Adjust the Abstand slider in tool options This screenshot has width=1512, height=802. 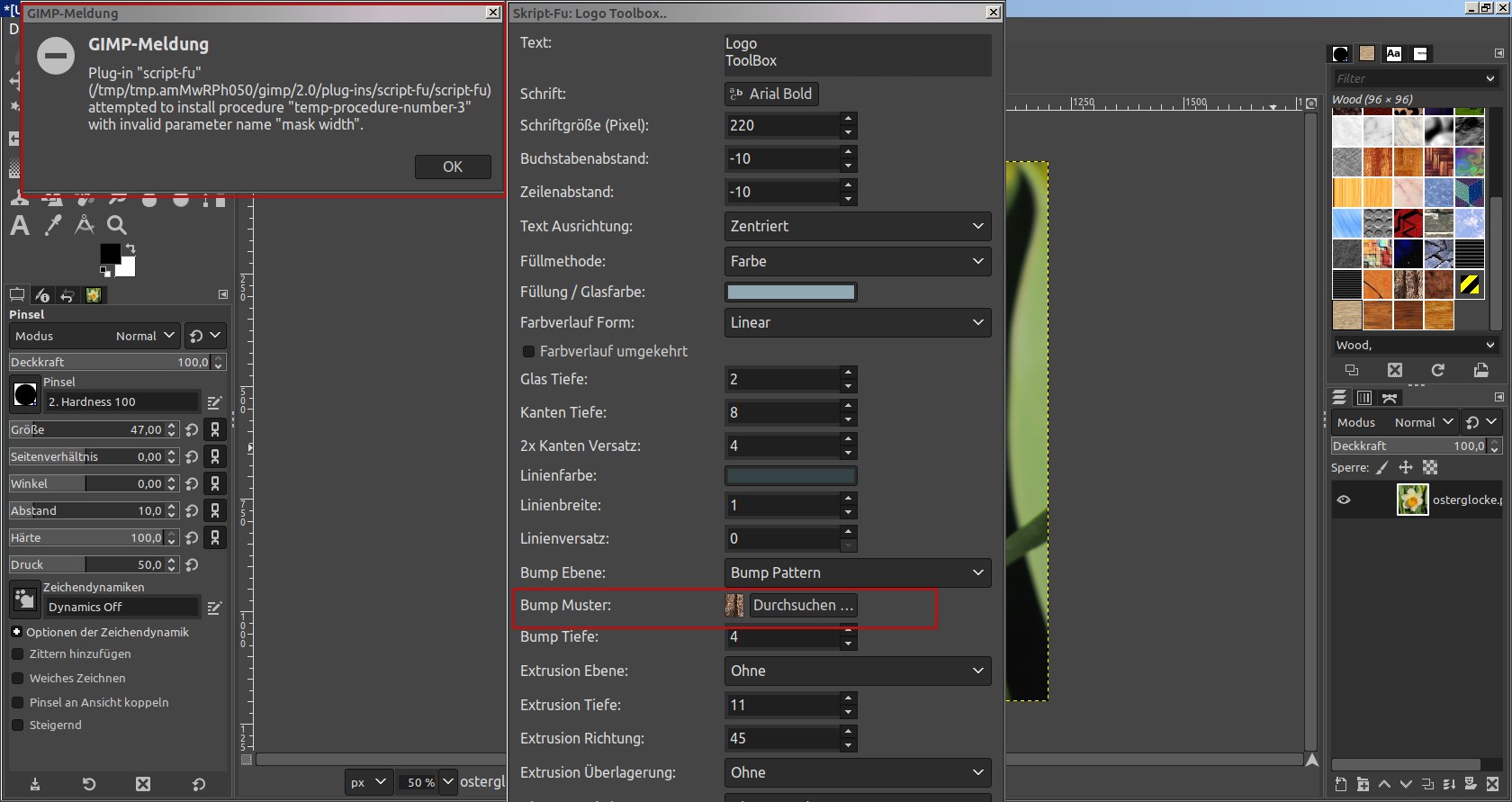pos(94,510)
